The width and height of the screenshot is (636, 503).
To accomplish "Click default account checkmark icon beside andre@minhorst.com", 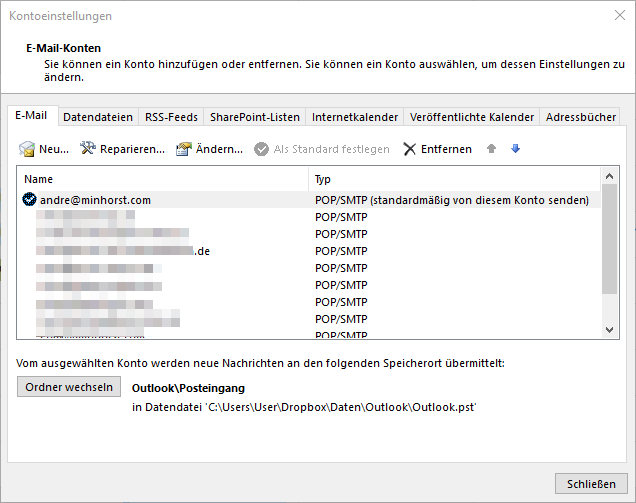I will coord(29,200).
